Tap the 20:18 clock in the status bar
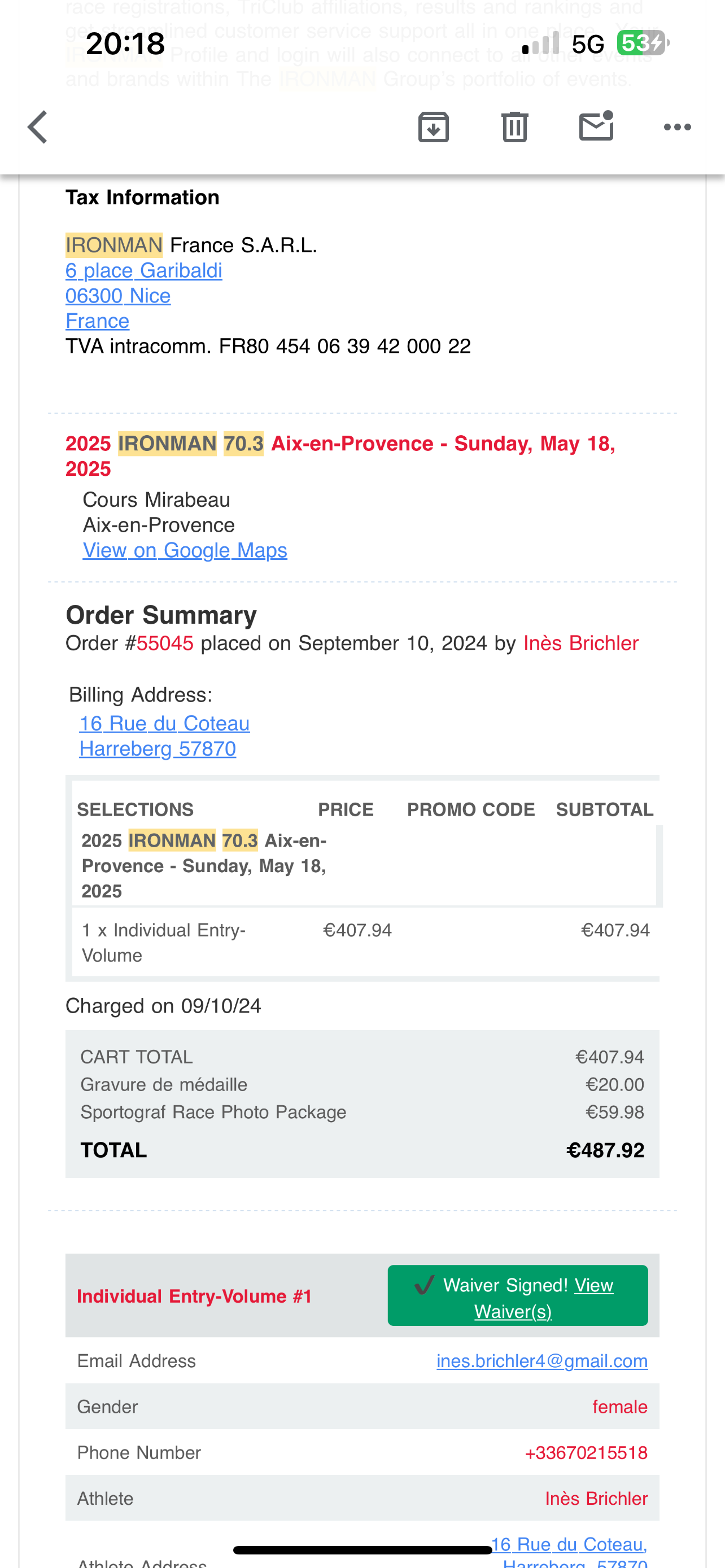The width and height of the screenshot is (725, 1568). [125, 43]
